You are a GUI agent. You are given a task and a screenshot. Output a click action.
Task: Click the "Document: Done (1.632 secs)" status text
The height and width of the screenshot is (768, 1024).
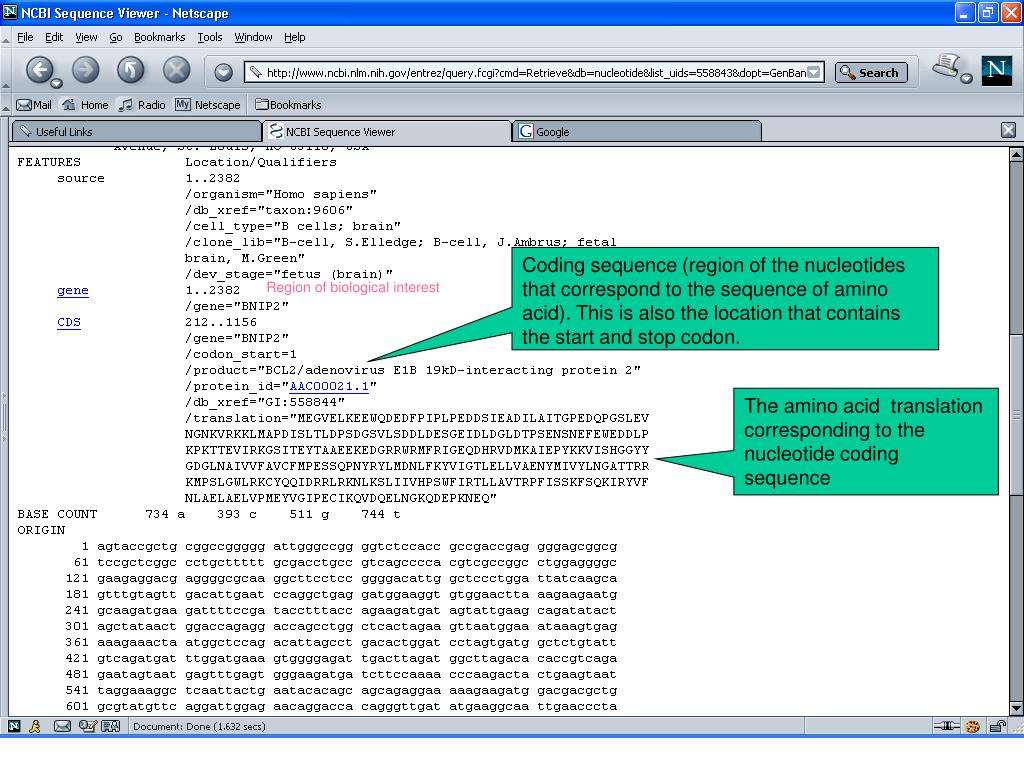pos(199,726)
